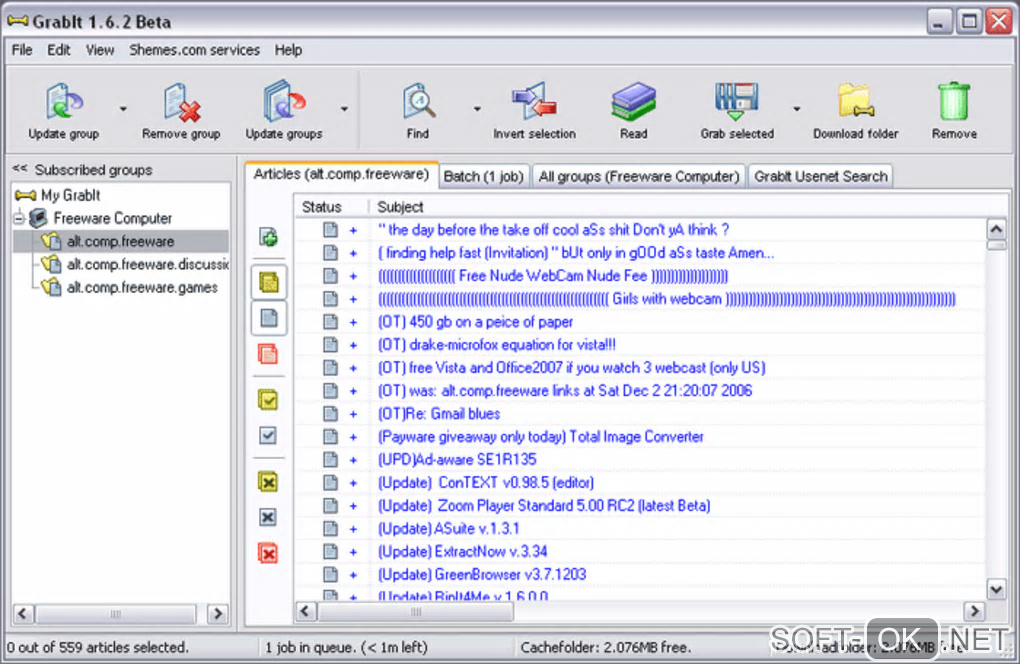Screen dimensions: 1020x664
Task: Open the Download folder
Action: click(855, 101)
